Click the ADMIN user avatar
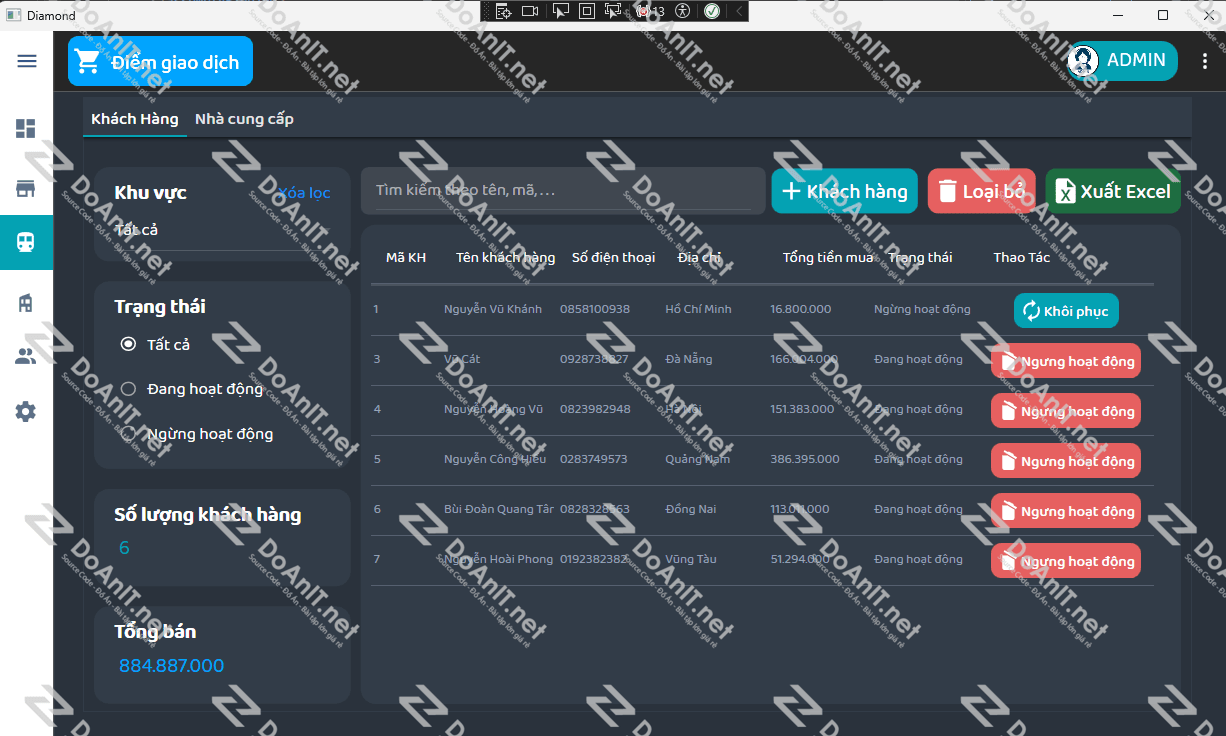Screen dimensions: 1226x736 [x=1083, y=61]
